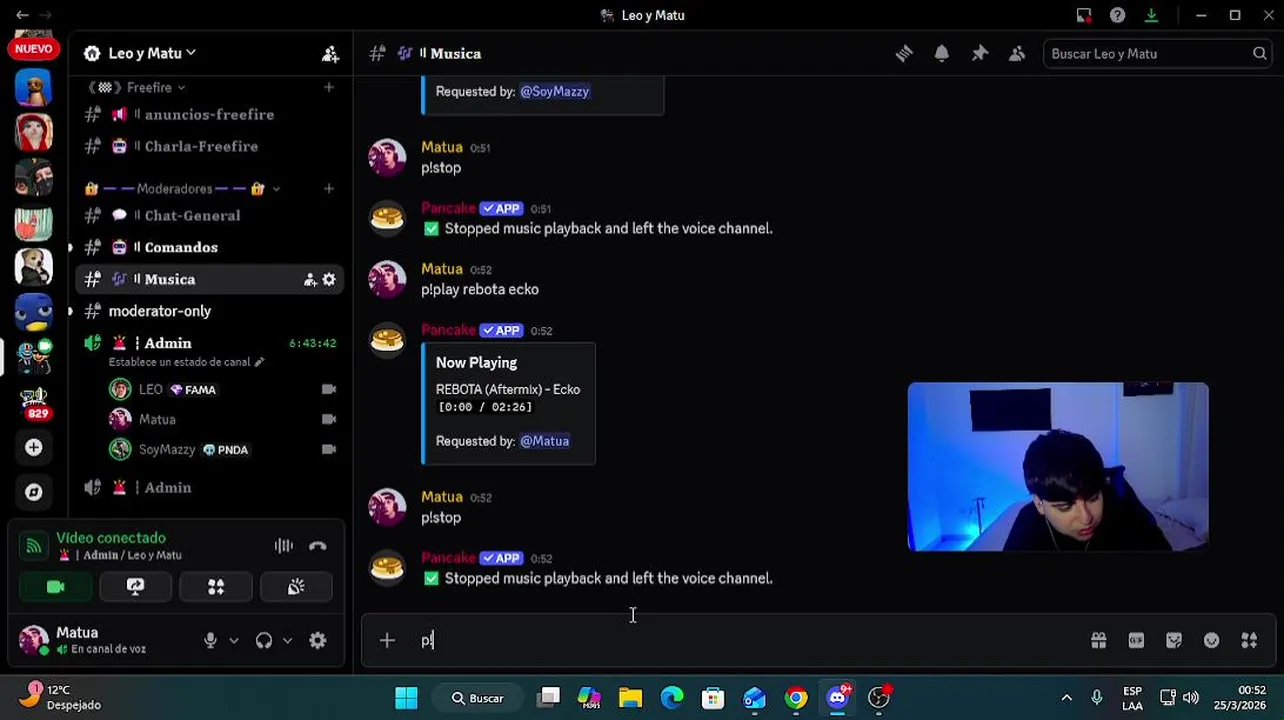Show pinned messages via pin icon
This screenshot has width=1284, height=720.
[980, 54]
